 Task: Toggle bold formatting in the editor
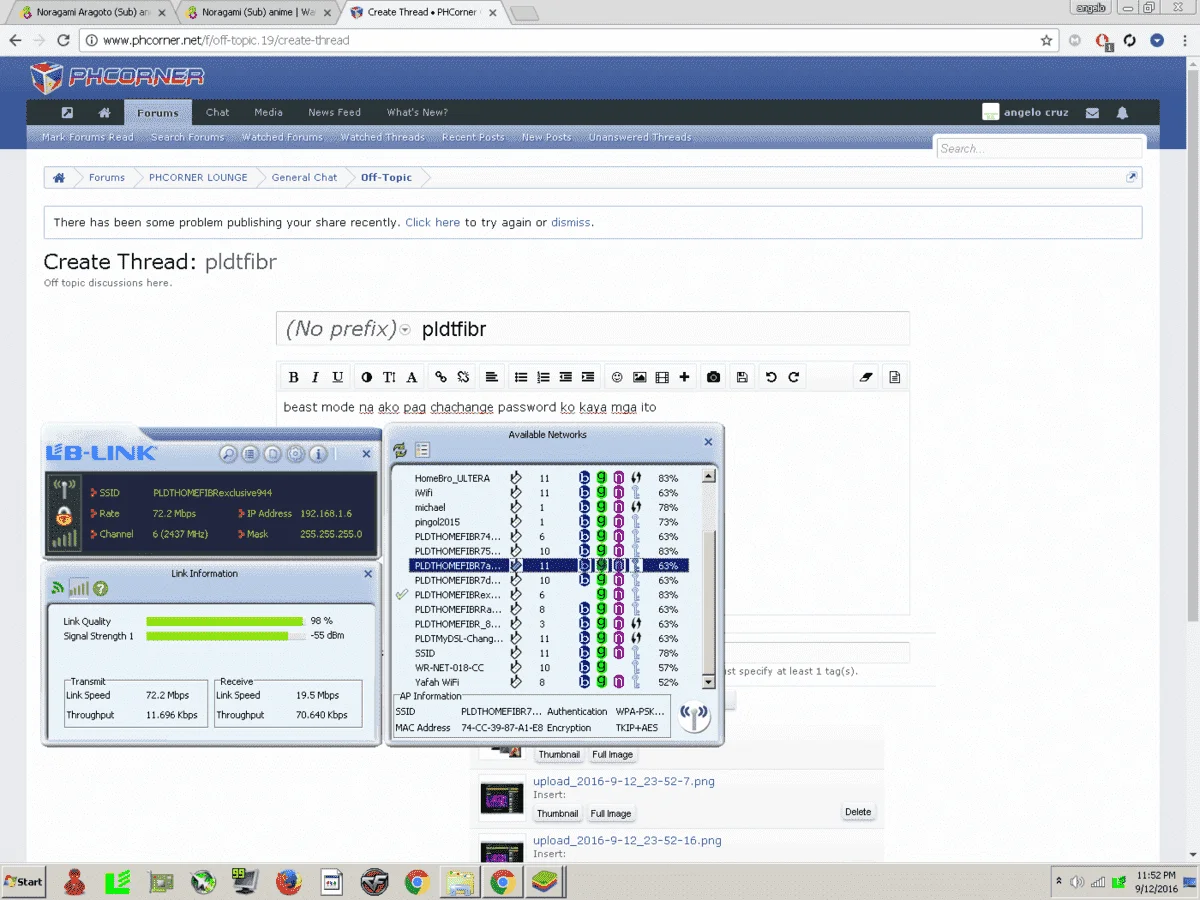(293, 377)
